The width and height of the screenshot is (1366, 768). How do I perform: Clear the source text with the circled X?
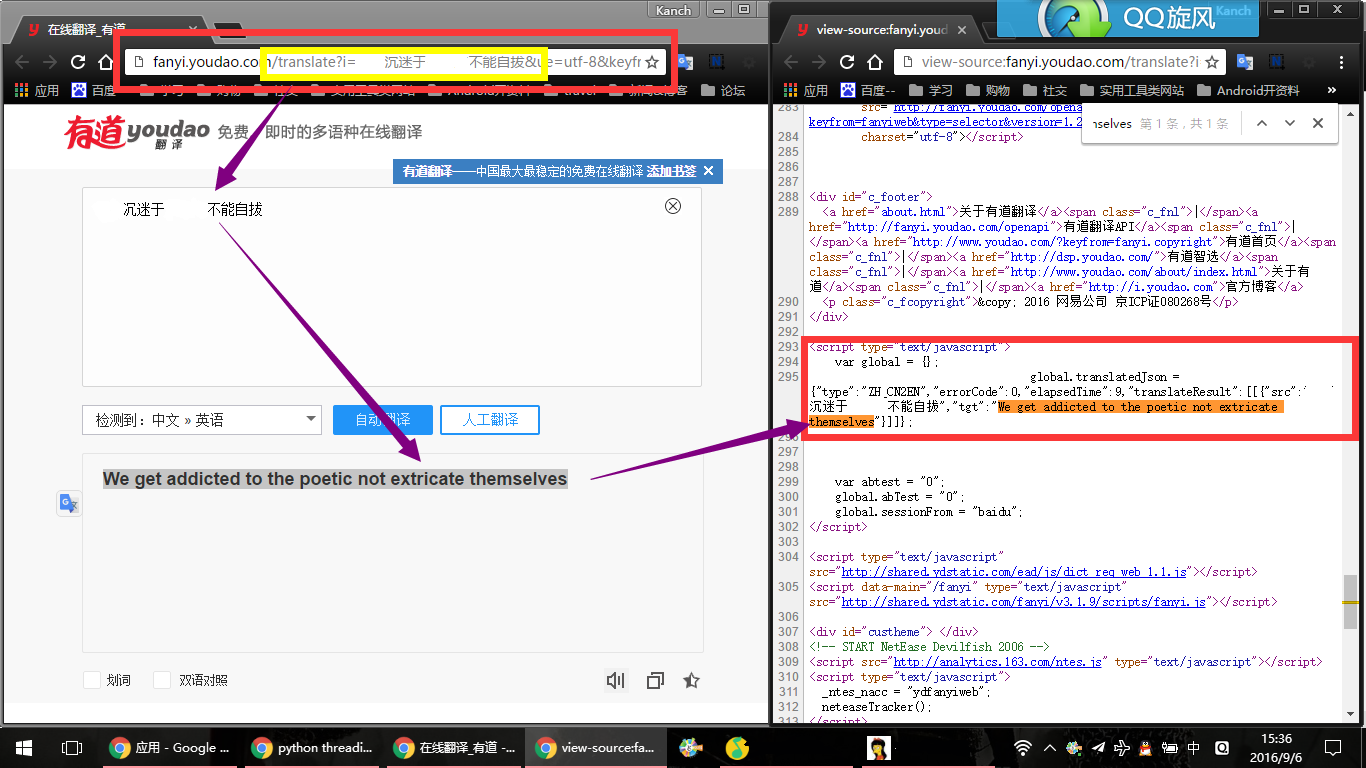673,206
